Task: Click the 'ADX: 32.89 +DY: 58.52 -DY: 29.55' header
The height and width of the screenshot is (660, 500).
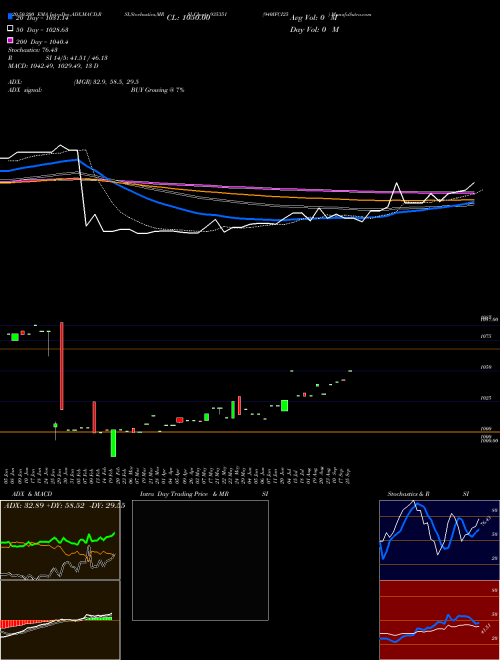Action: (x=64, y=505)
